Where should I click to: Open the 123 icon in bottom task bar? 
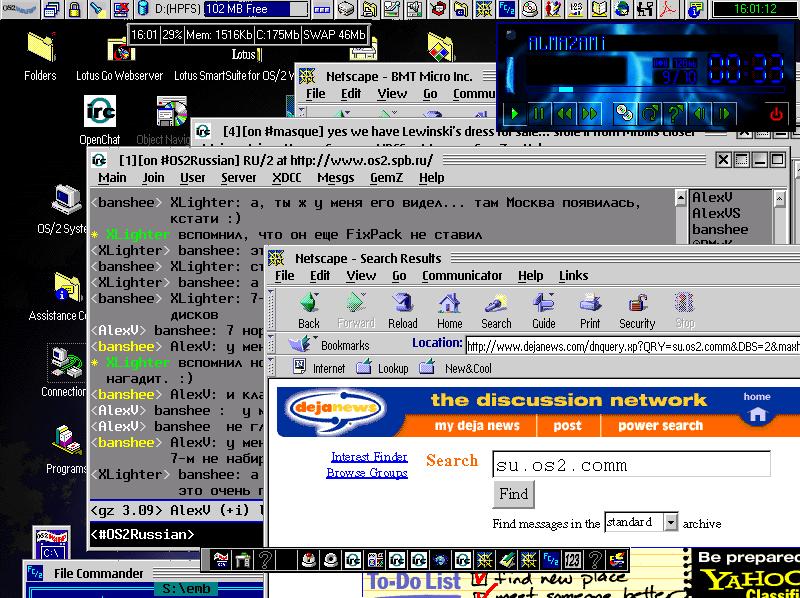point(572,561)
